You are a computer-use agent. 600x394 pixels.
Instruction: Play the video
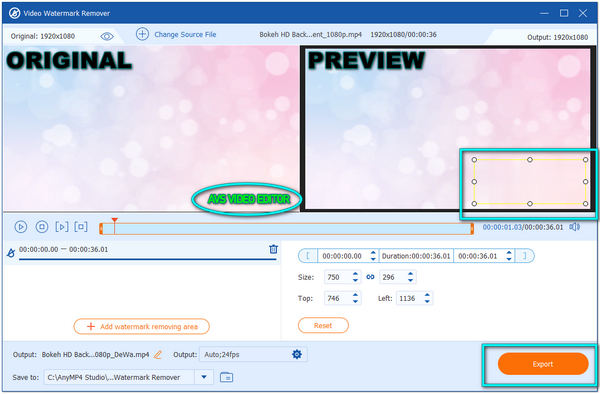pos(21,227)
